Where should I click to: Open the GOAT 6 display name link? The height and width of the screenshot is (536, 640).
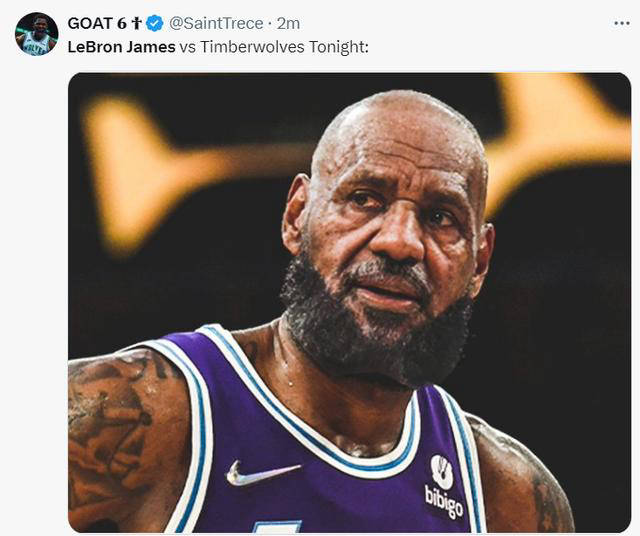click(x=89, y=23)
